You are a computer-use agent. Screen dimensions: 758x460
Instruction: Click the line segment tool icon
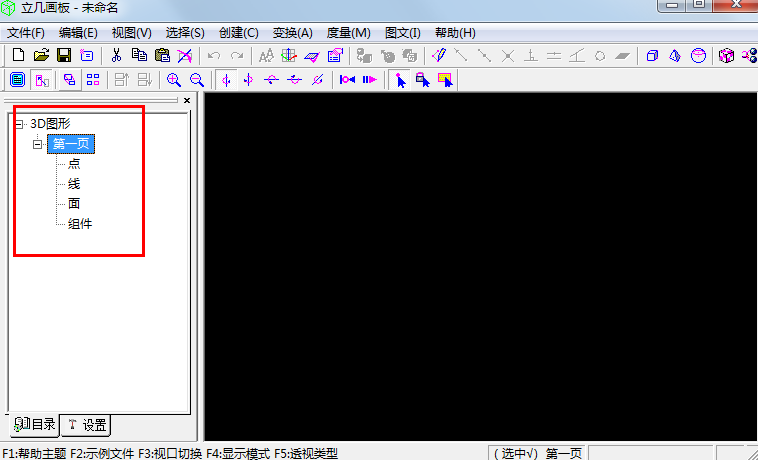(461, 55)
